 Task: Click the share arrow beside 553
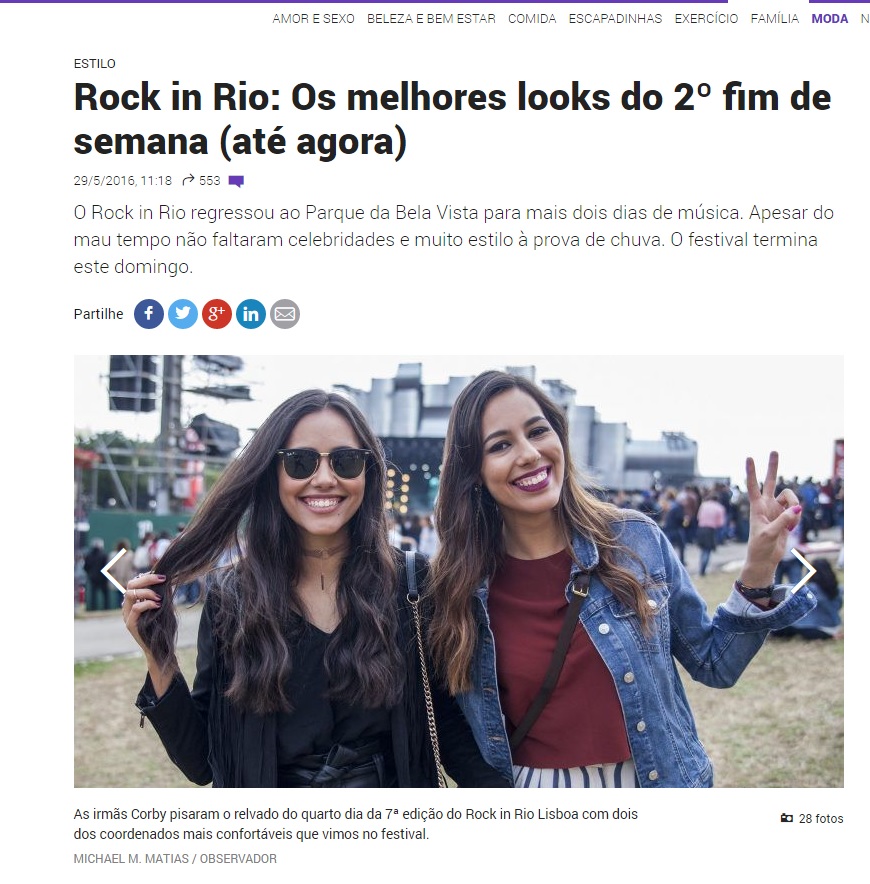coord(188,180)
